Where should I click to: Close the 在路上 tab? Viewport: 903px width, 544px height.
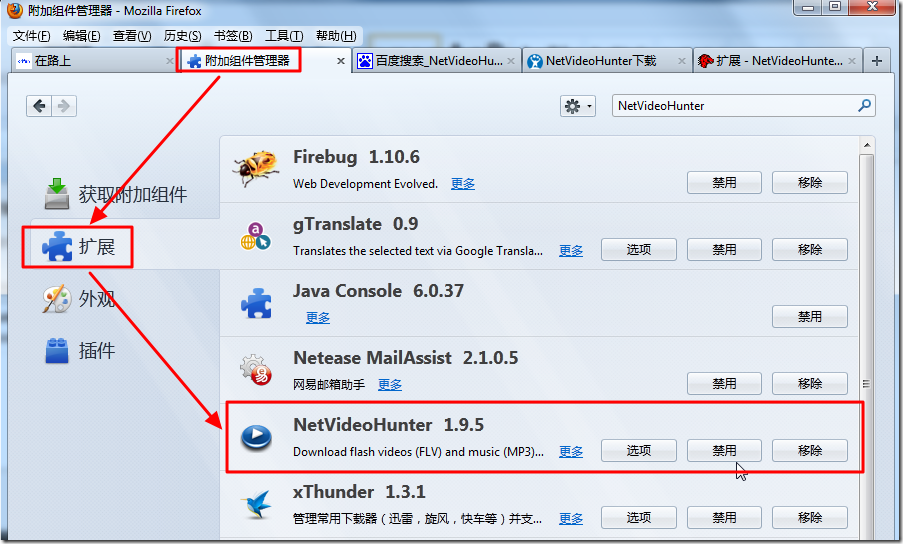click(x=169, y=61)
